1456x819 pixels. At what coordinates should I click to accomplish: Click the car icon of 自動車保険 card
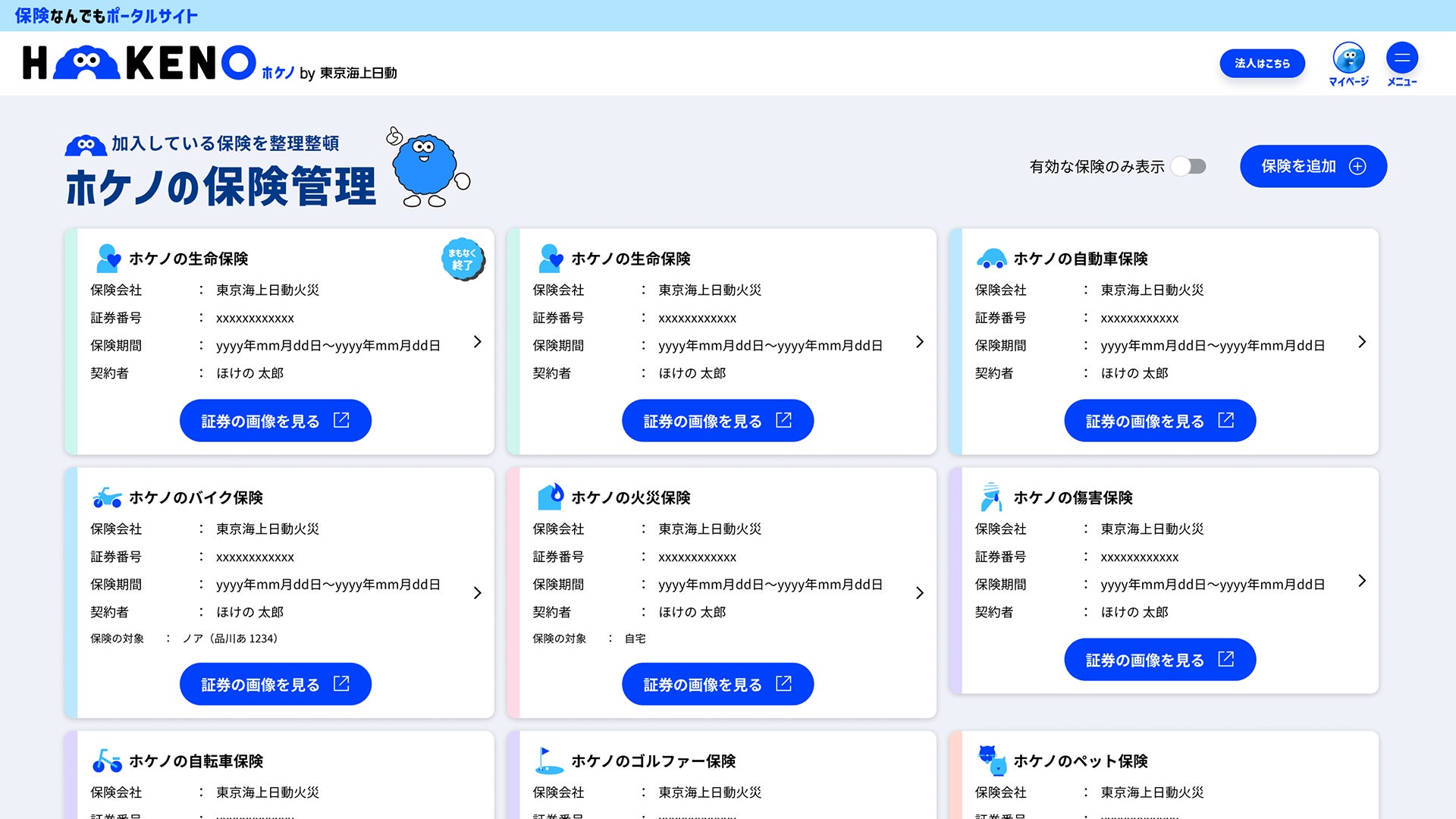click(x=991, y=259)
